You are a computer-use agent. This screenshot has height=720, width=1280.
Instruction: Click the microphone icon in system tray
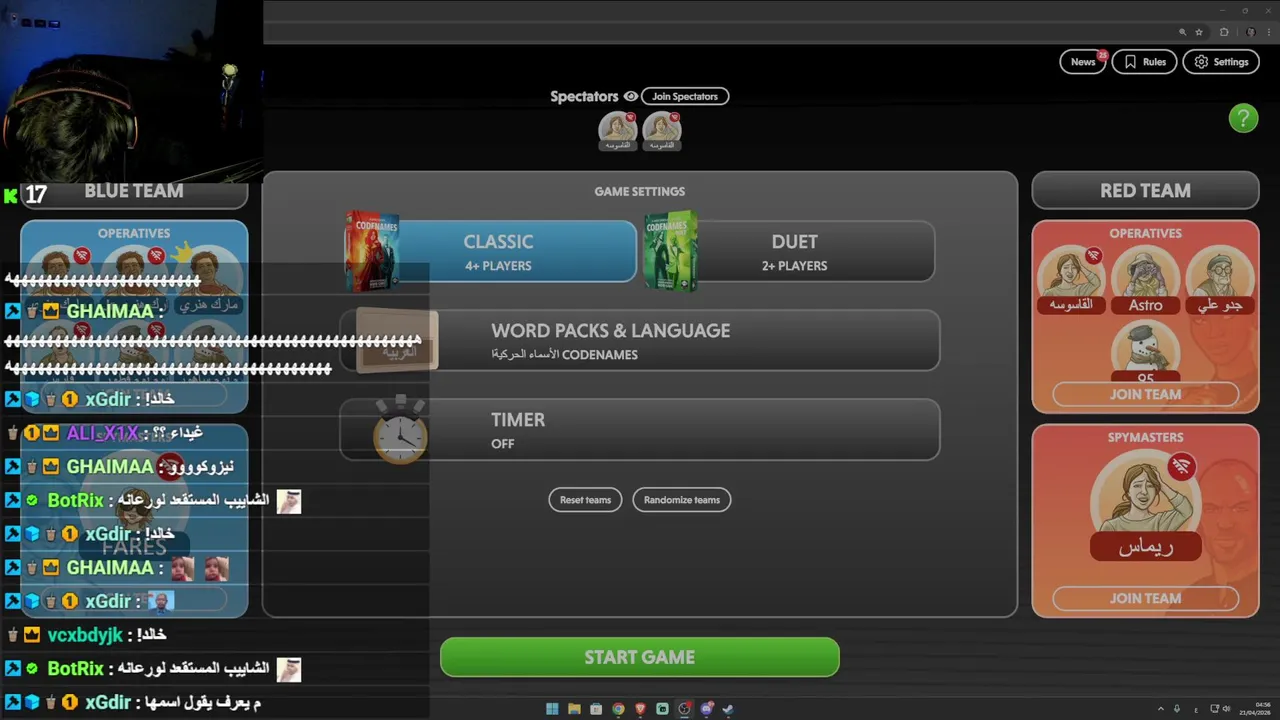point(1177,709)
